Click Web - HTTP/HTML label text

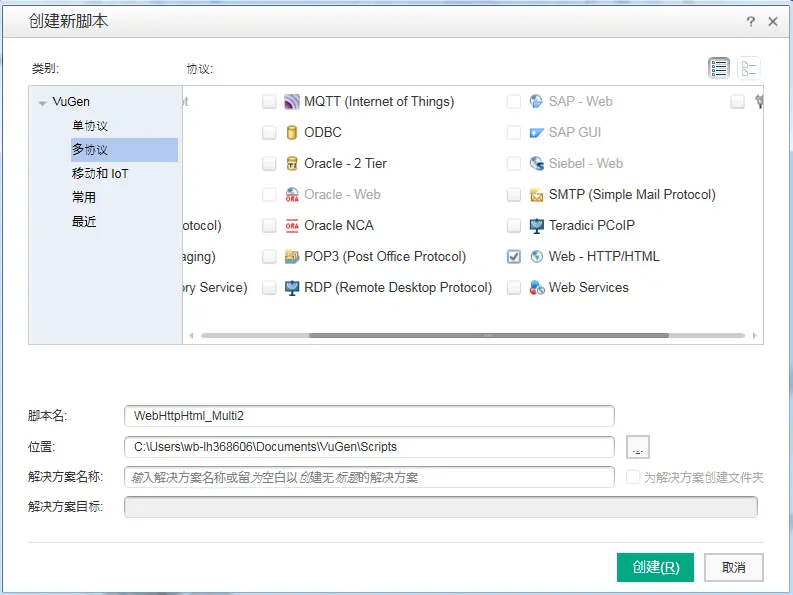pos(604,257)
